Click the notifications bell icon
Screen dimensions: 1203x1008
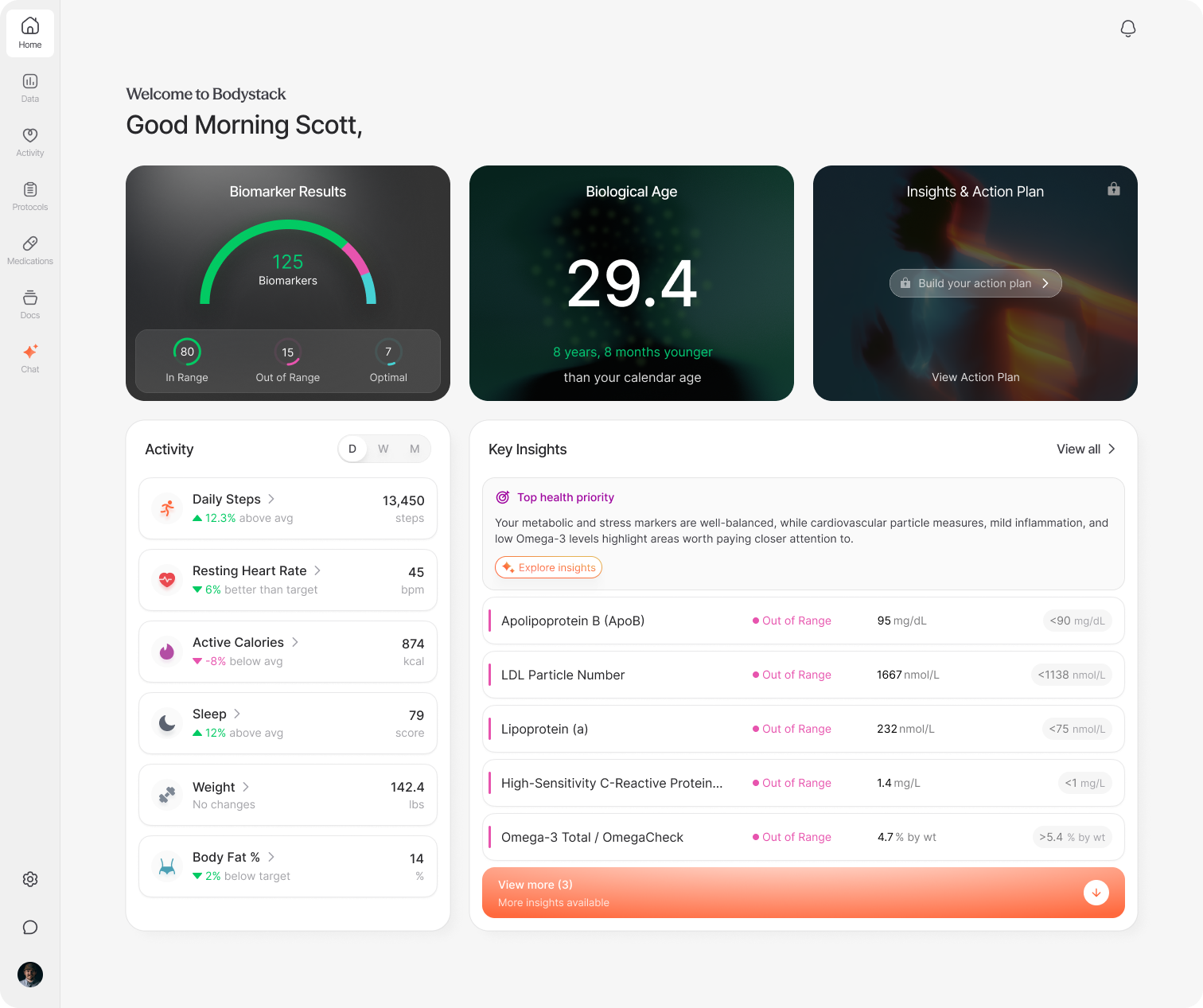pos(1127,29)
